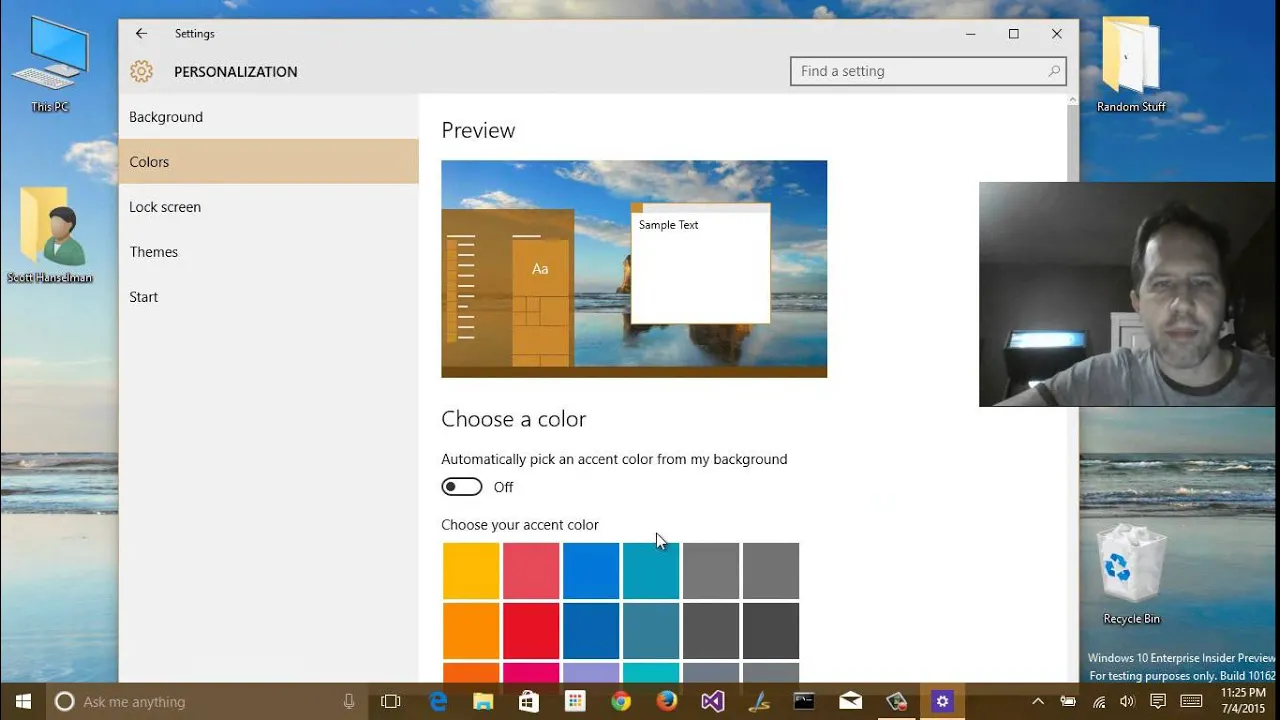Click the Ask me anything search box
The height and width of the screenshot is (720, 1280).
tap(208, 702)
